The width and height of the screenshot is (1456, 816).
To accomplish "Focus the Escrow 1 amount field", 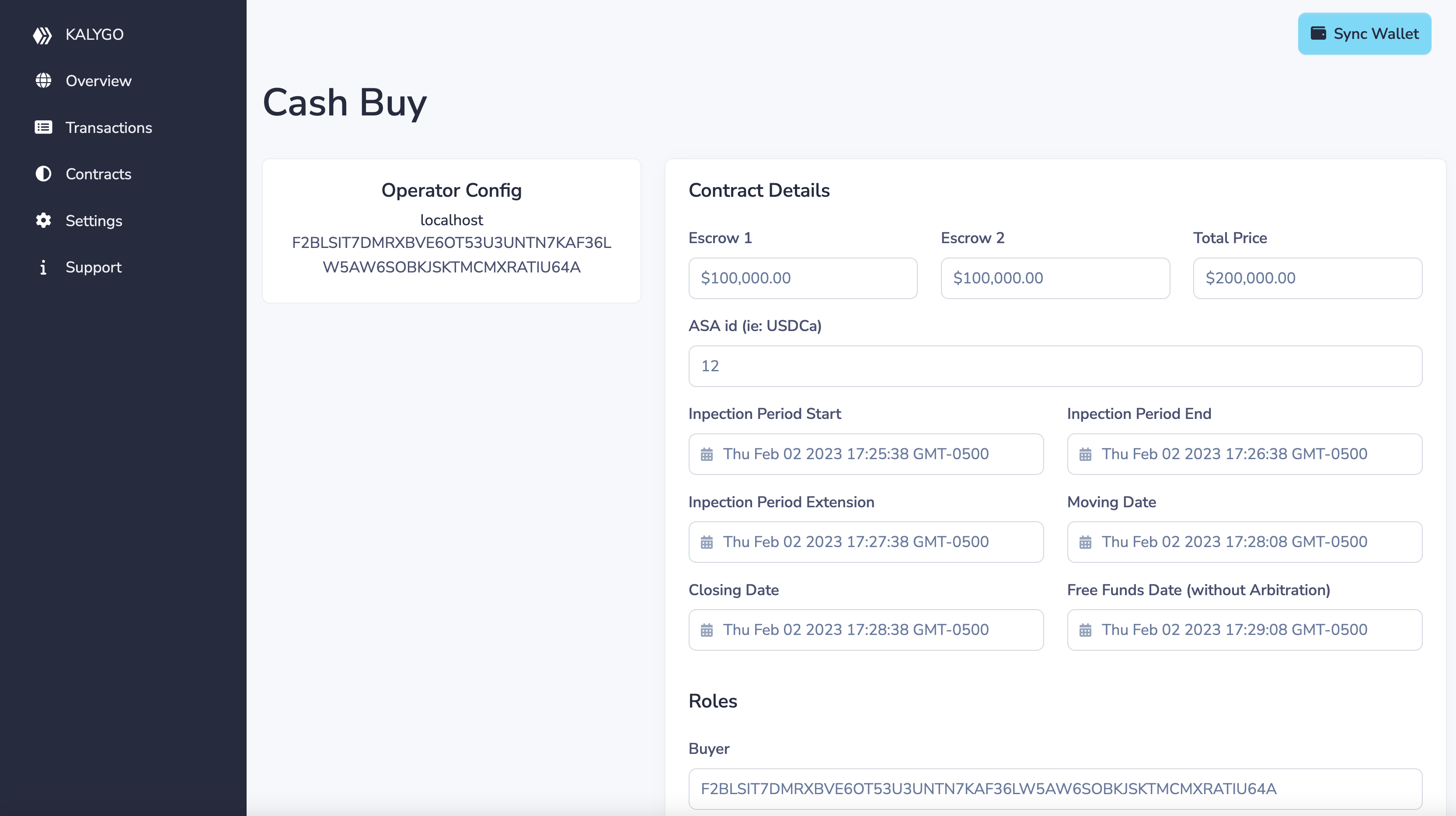I will tap(803, 278).
